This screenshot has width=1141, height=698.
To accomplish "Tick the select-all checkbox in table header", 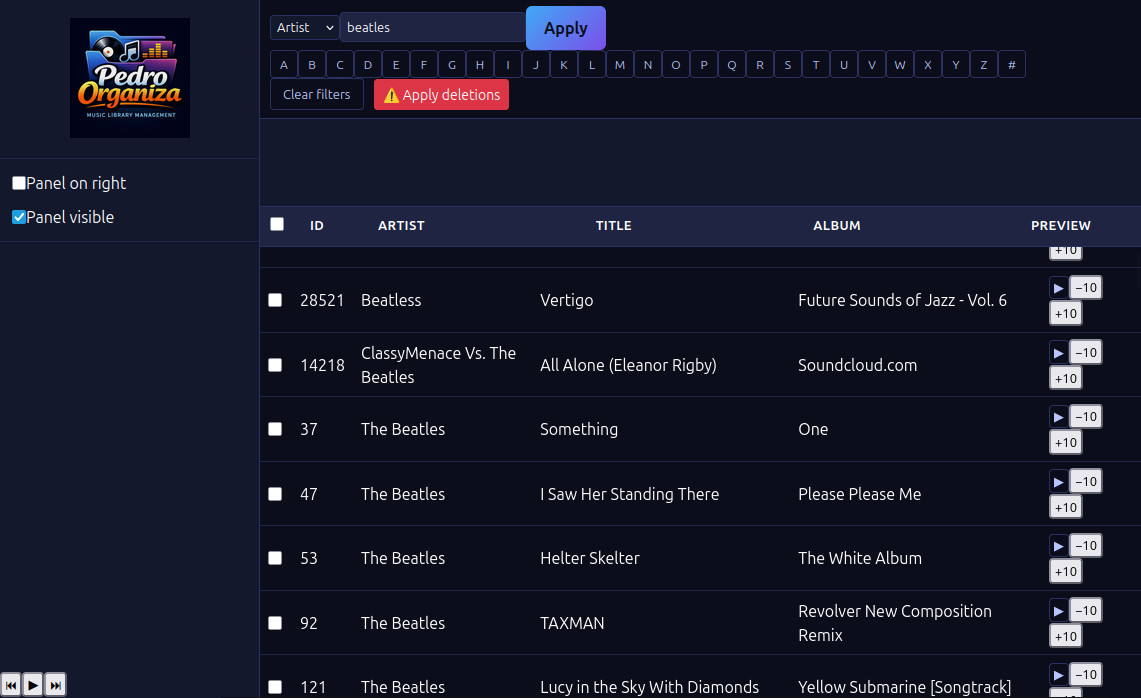I will 277,225.
